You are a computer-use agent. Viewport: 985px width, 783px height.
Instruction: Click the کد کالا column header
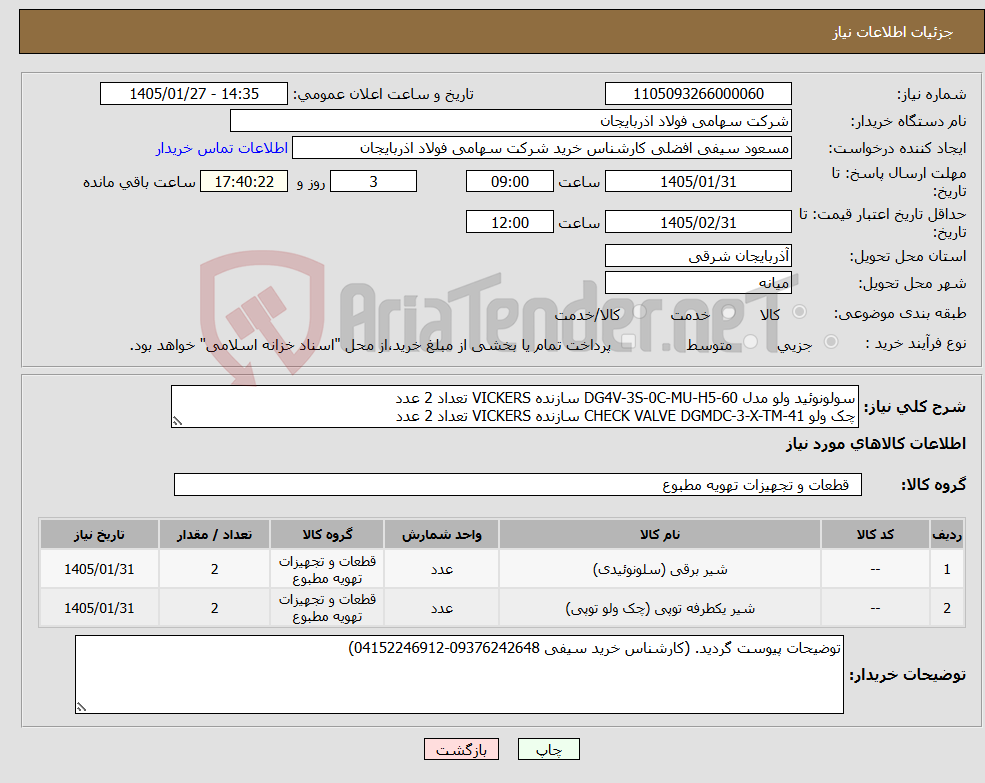[x=875, y=534]
